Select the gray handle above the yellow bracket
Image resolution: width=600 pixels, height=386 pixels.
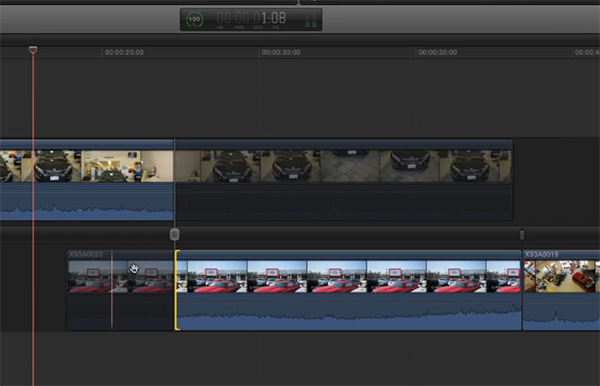(x=174, y=234)
